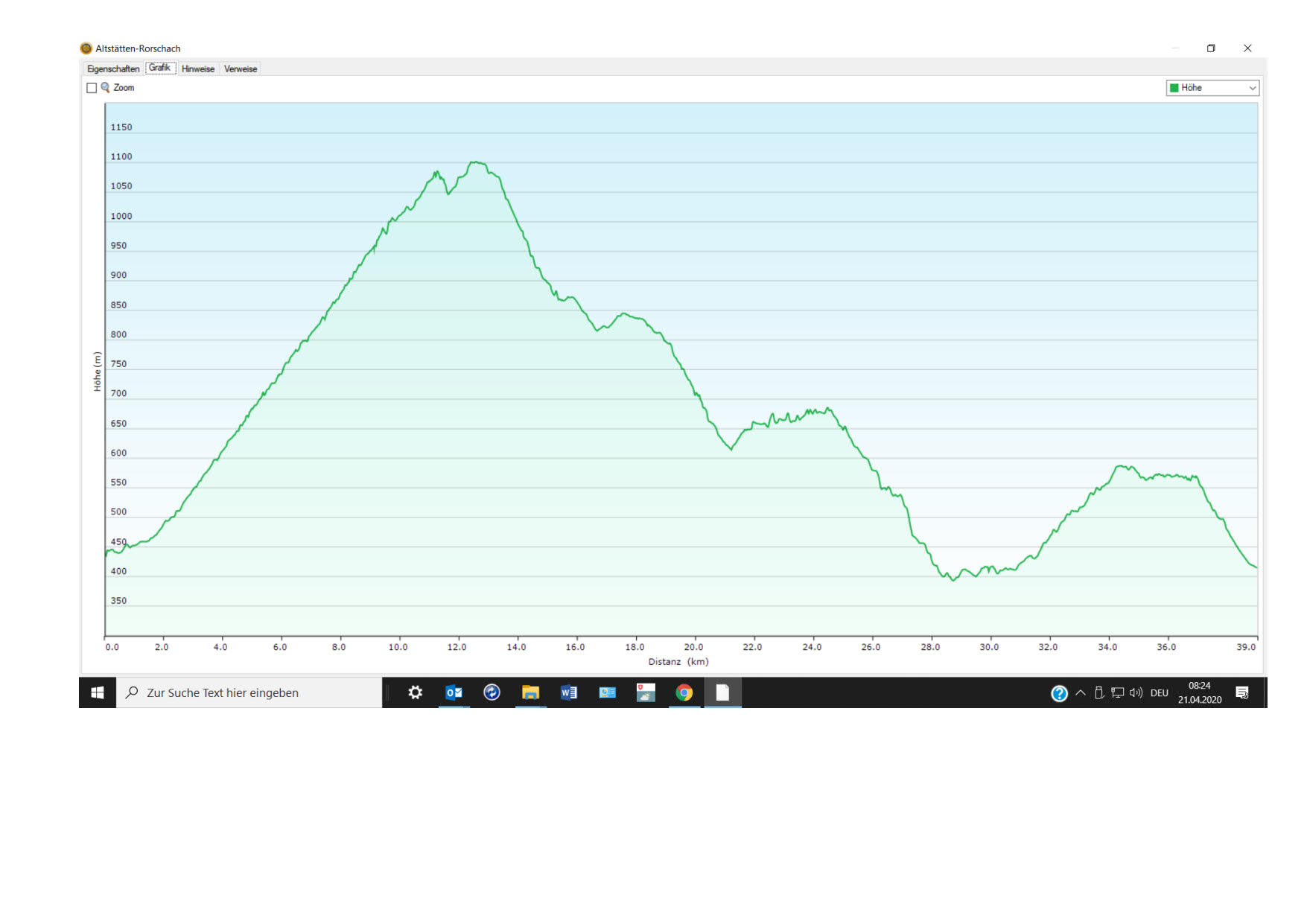Switch to the Eigenschaften tab
1307x924 pixels.
pos(113,68)
